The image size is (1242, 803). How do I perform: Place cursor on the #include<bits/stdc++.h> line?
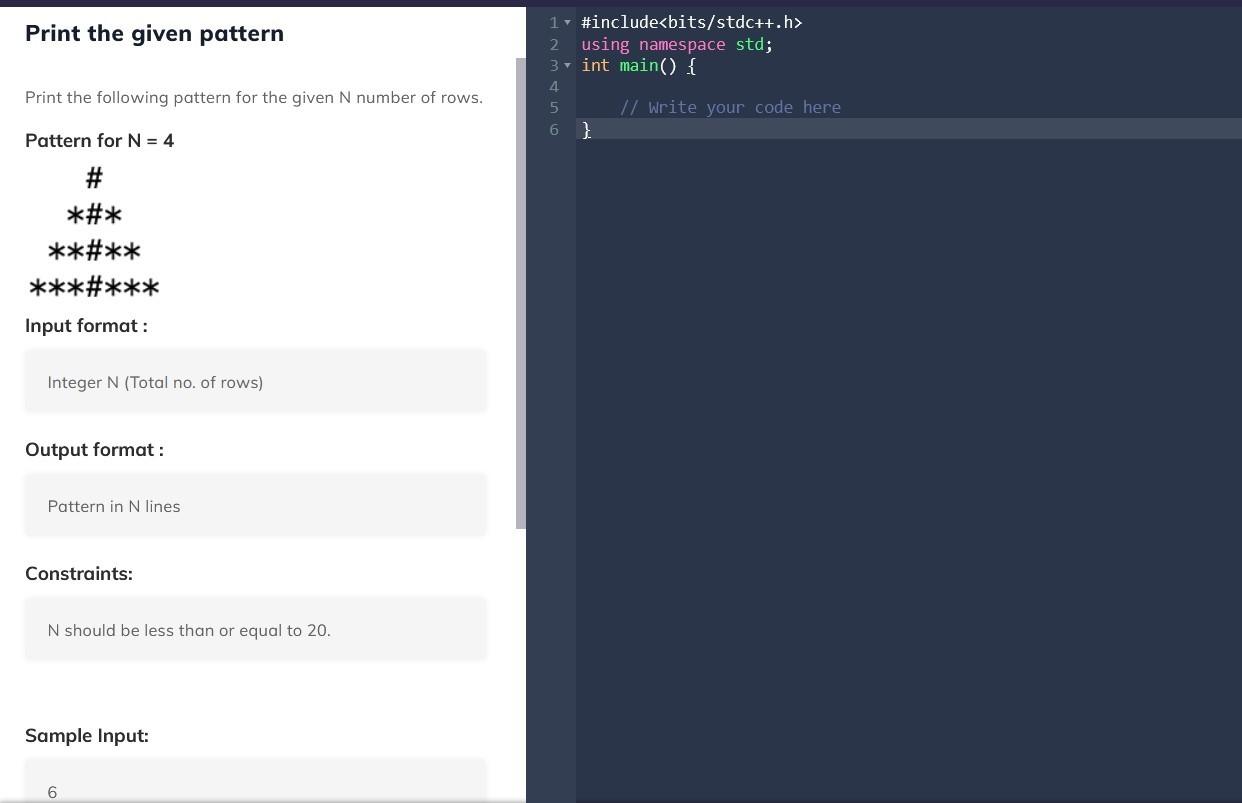692,22
